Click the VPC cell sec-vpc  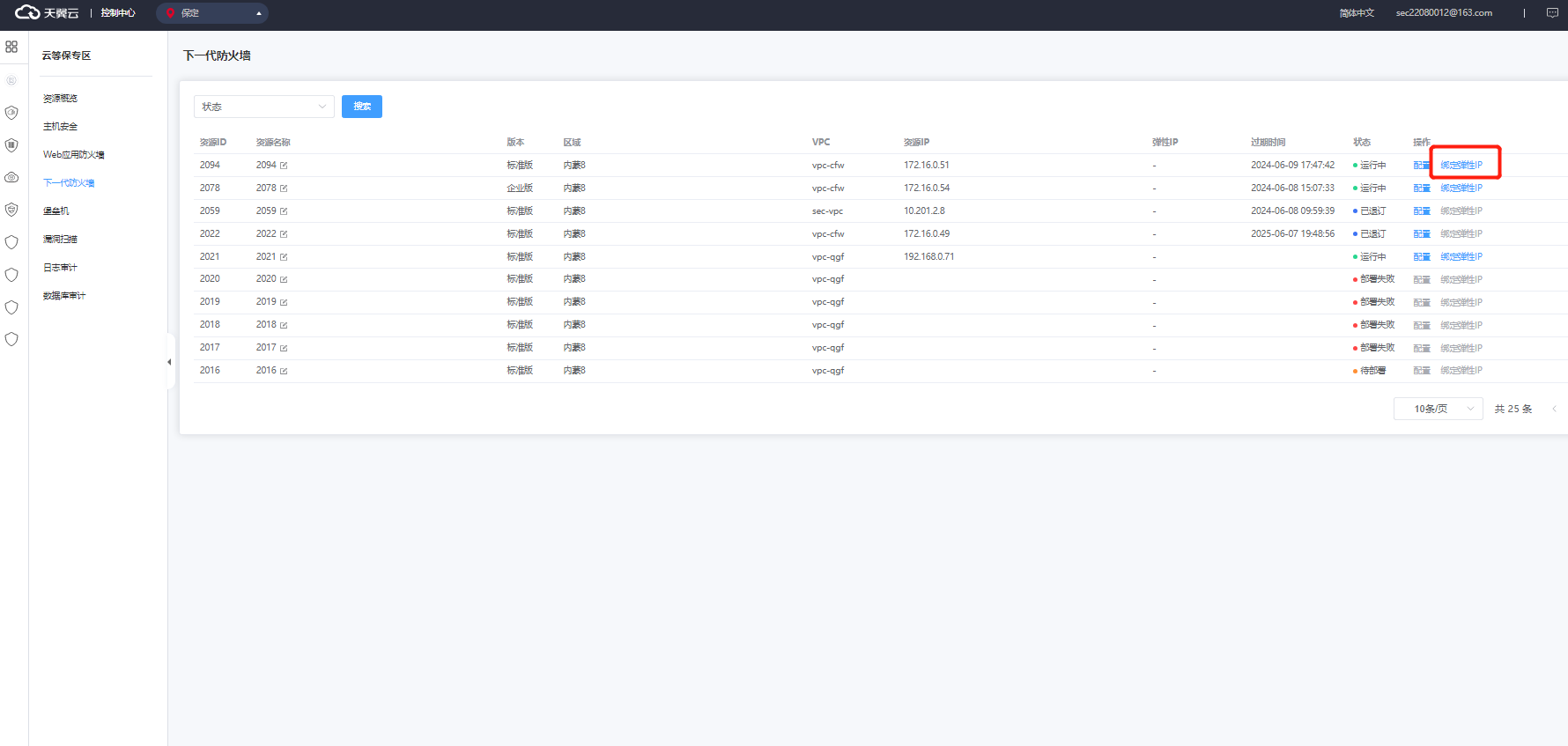(827, 211)
